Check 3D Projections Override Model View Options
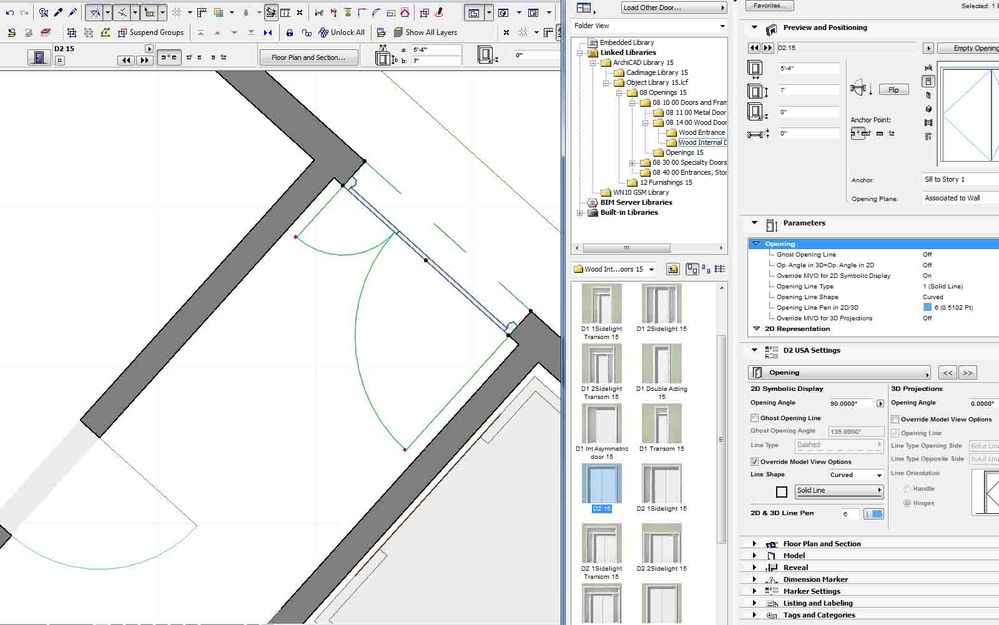This screenshot has width=999, height=625. pyautogui.click(x=894, y=419)
